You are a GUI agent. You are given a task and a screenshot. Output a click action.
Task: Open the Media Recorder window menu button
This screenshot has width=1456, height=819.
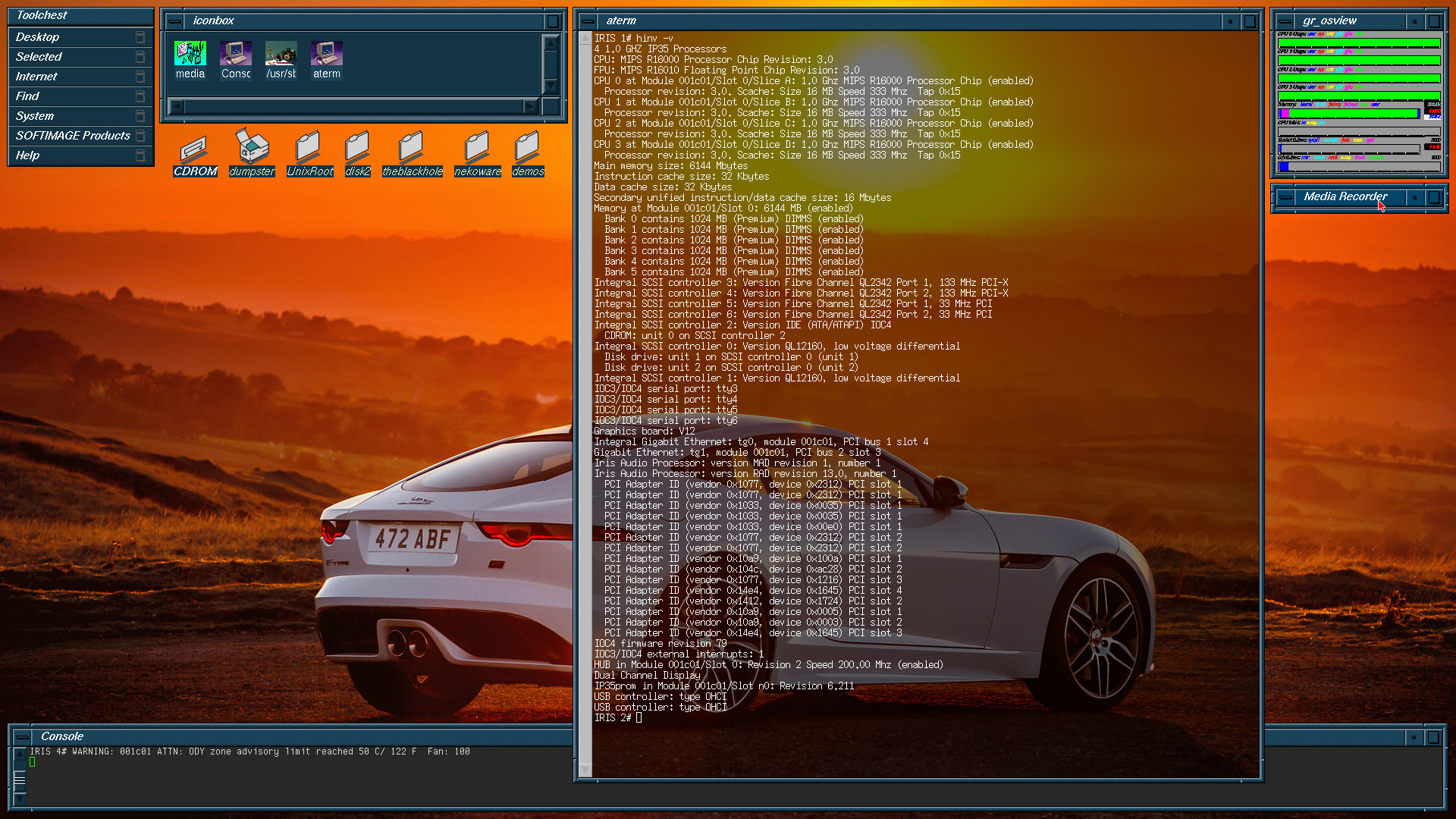pos(1285,197)
